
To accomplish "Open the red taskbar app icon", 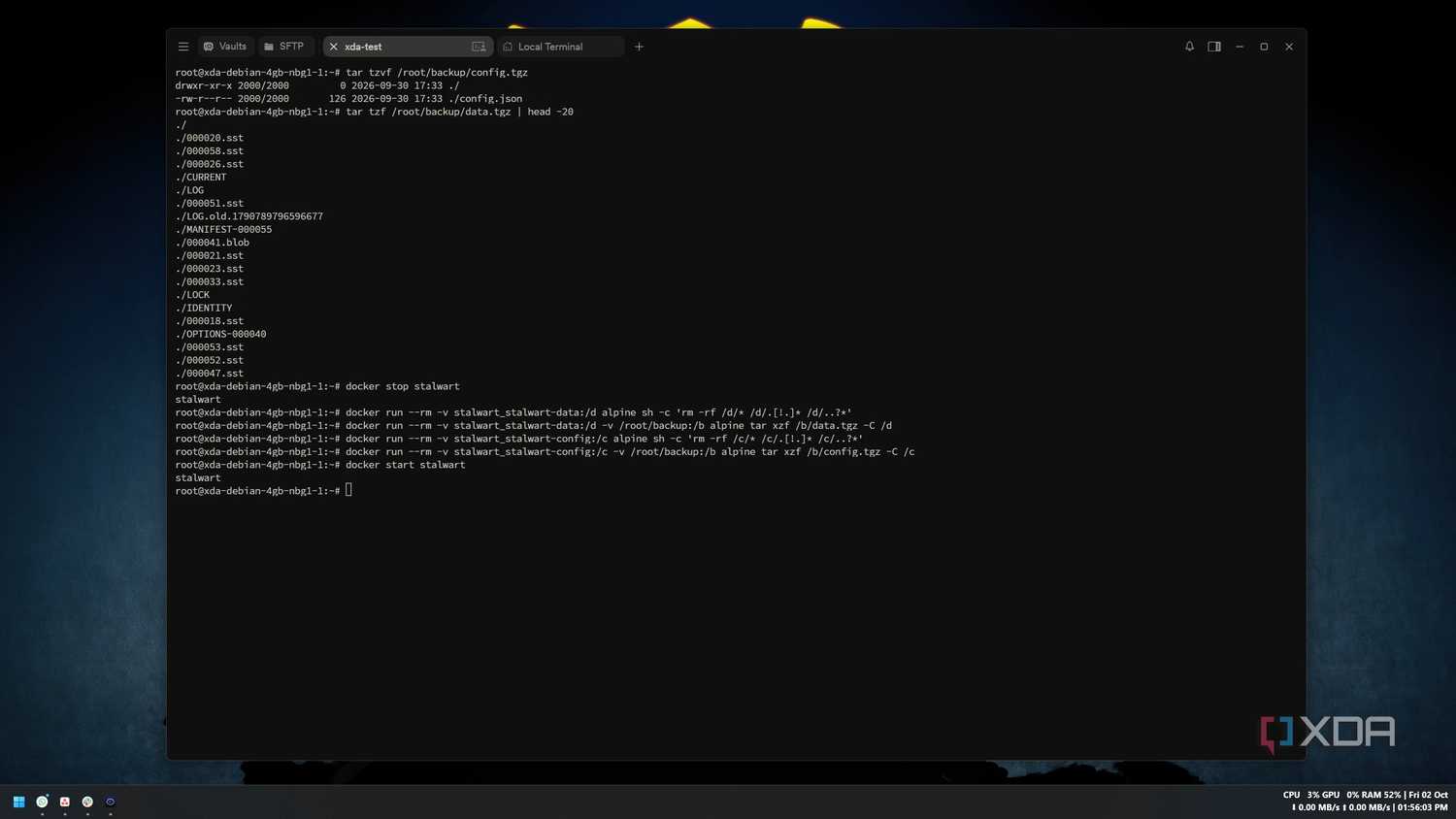I will 65,802.
